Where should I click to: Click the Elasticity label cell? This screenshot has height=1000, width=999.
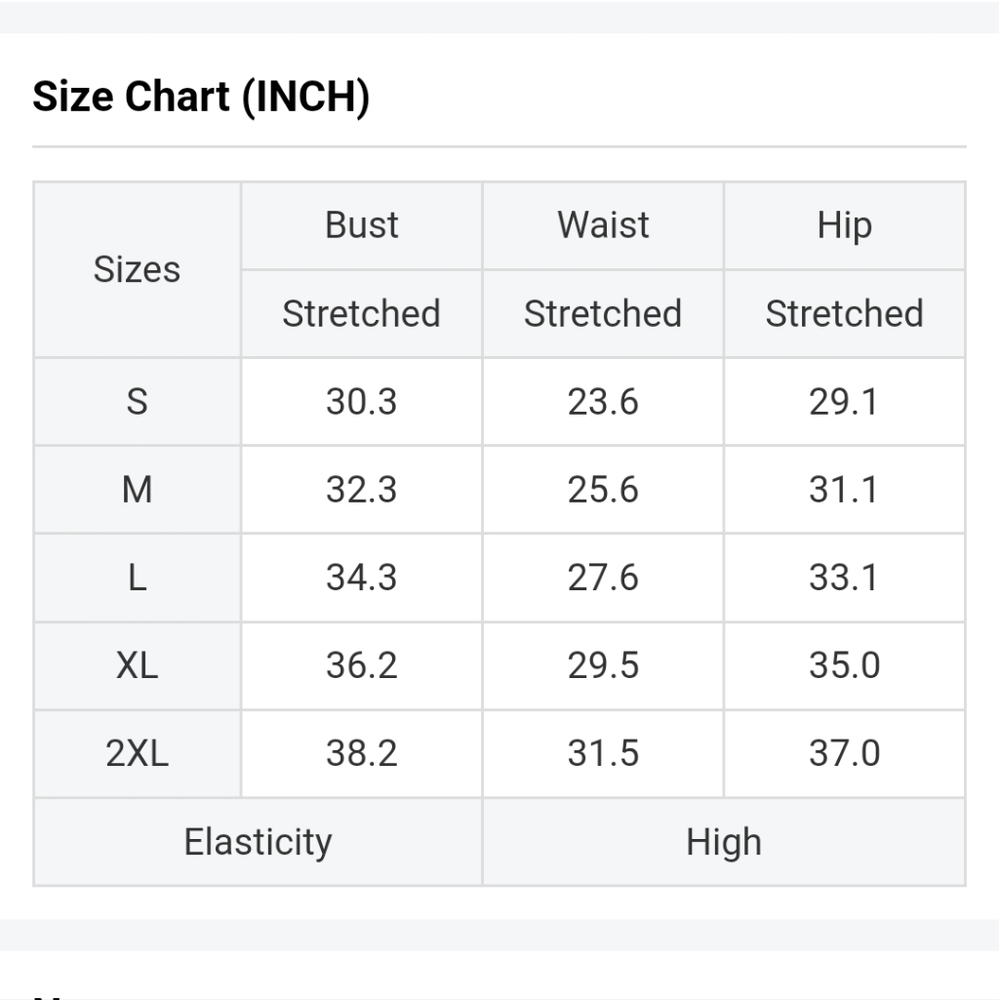[257, 841]
